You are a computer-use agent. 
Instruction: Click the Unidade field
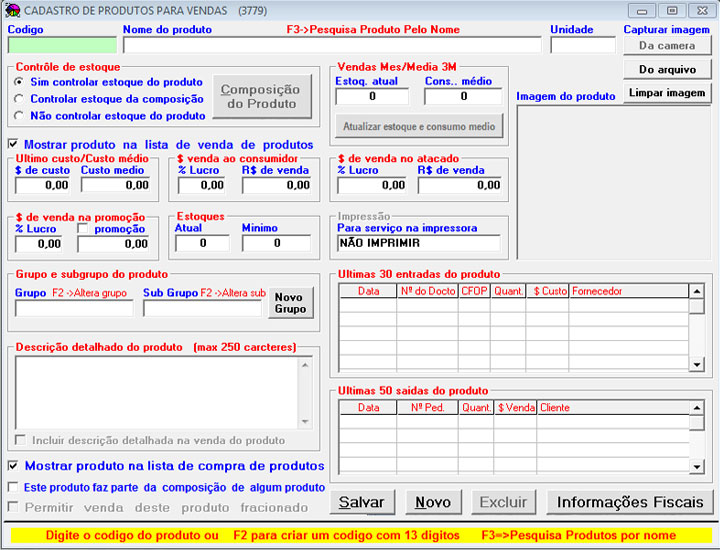tap(583, 45)
